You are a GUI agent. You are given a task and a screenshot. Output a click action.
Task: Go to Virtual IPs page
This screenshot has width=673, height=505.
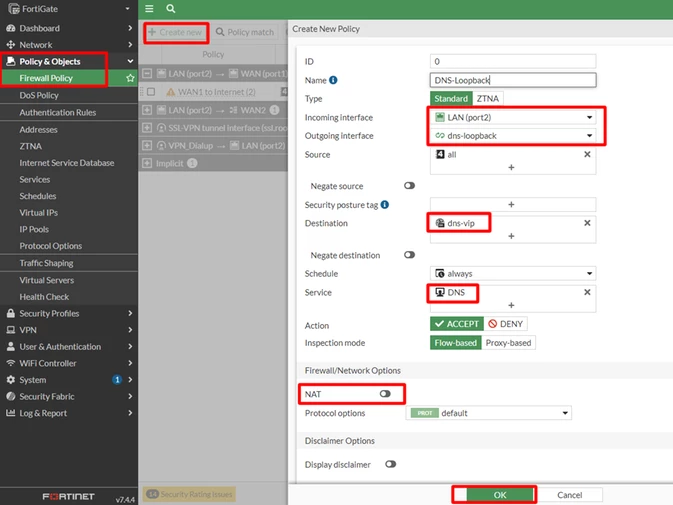(x=39, y=213)
